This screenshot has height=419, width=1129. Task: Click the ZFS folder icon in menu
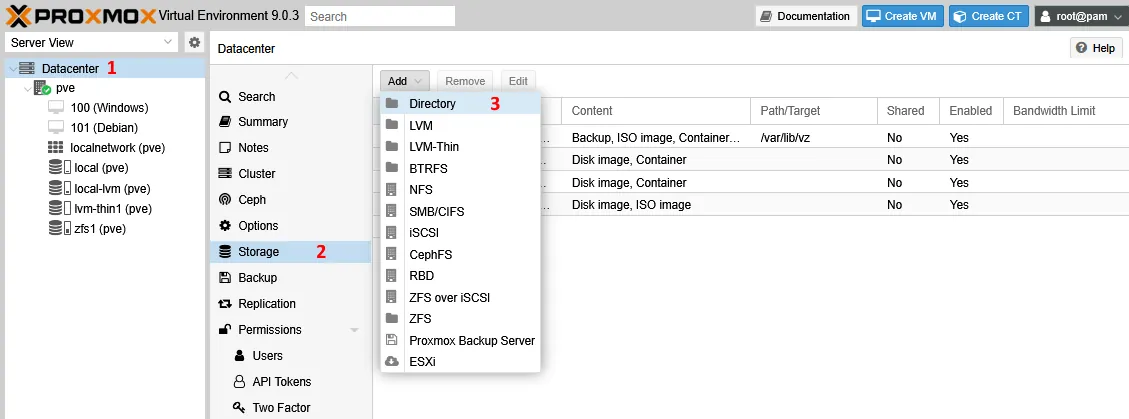coord(392,318)
